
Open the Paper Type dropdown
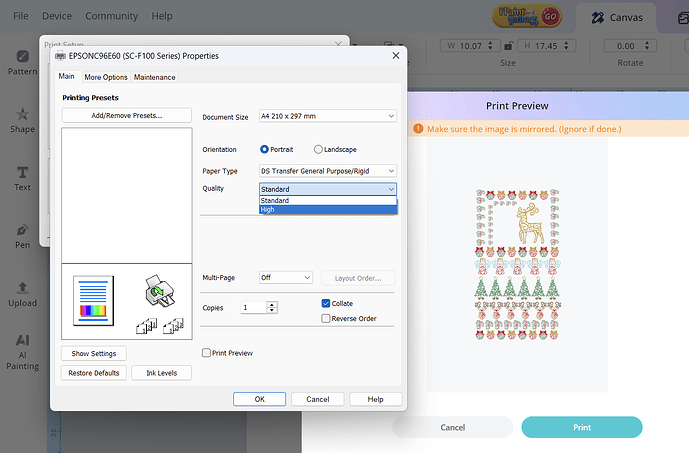coord(327,171)
